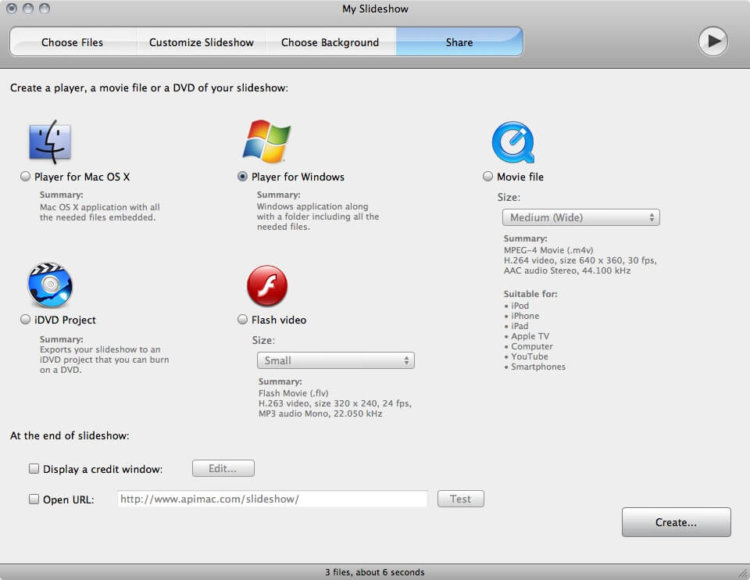Click the 'At the end of slideshow:' label
This screenshot has height=580, width=750.
pos(70,436)
